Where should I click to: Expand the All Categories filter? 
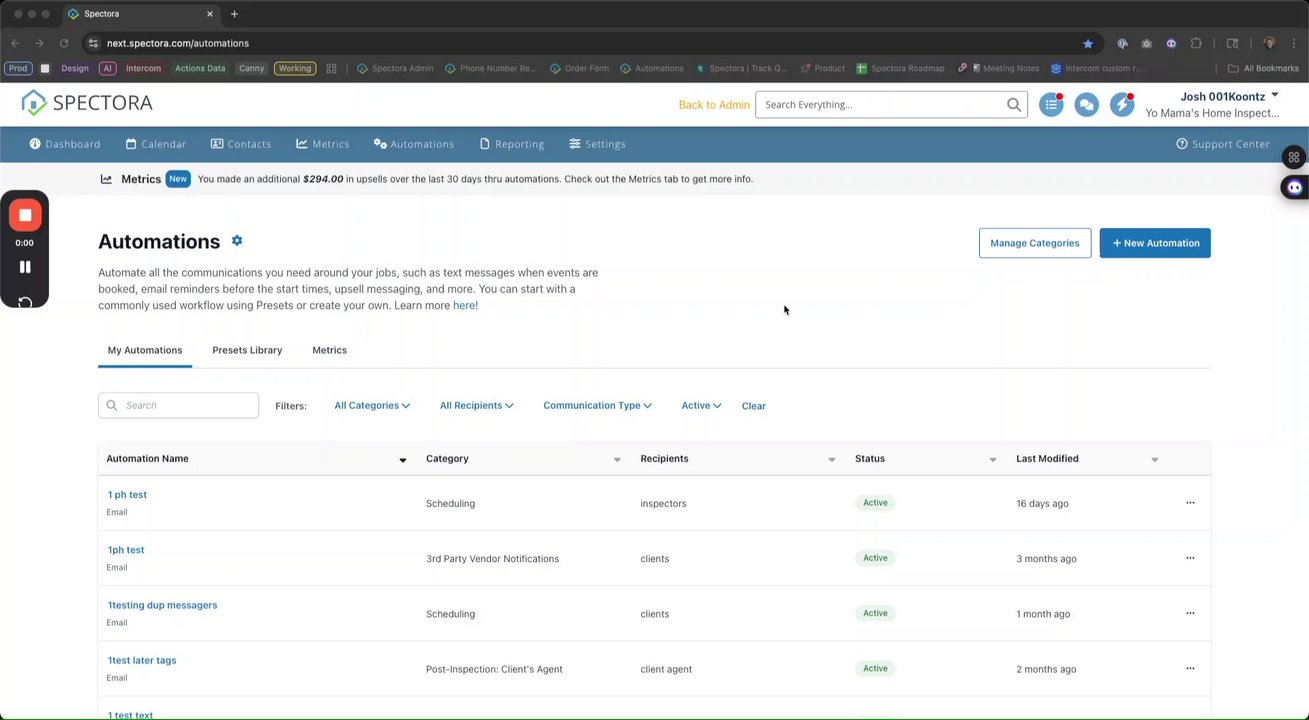pyautogui.click(x=372, y=405)
